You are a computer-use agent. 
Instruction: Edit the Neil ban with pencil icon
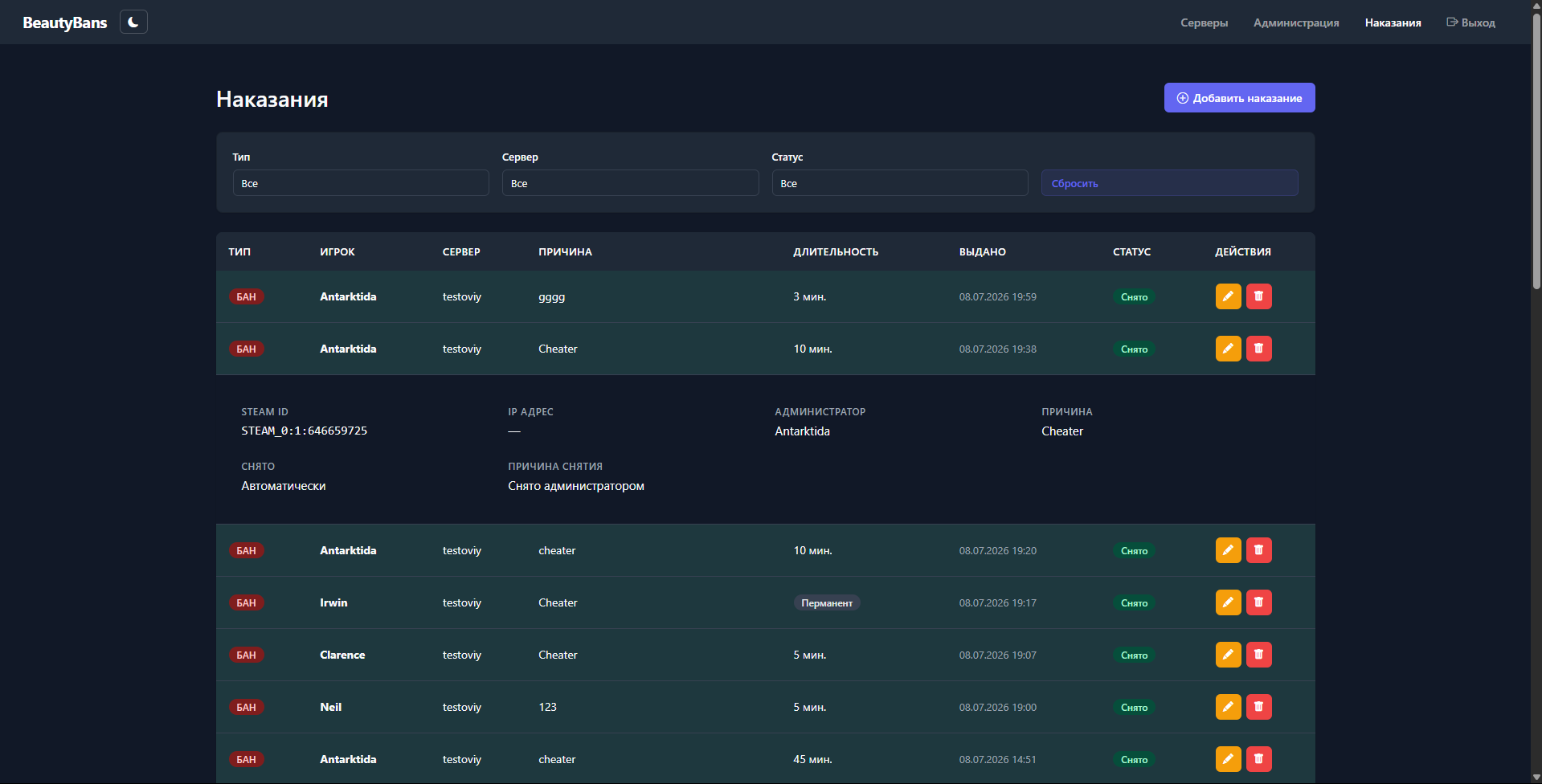1228,707
